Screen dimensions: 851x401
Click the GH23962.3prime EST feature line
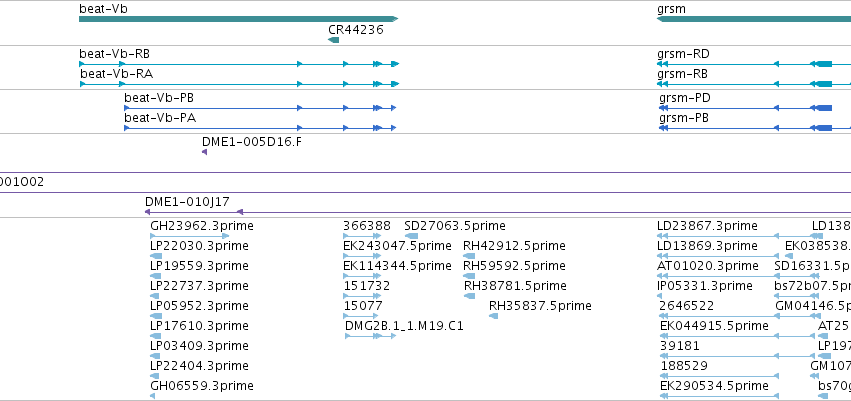tap(189, 236)
